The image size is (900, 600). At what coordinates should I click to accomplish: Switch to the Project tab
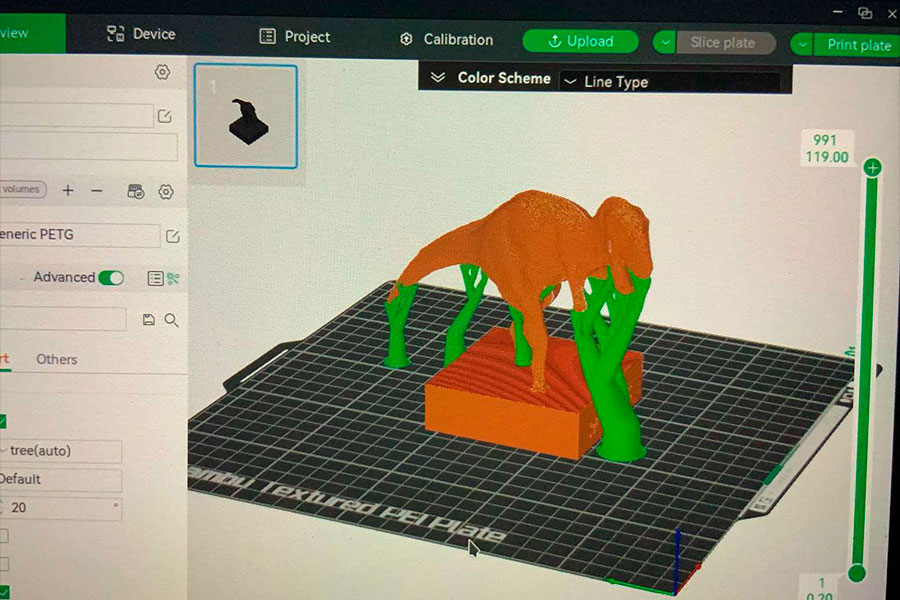(x=295, y=36)
